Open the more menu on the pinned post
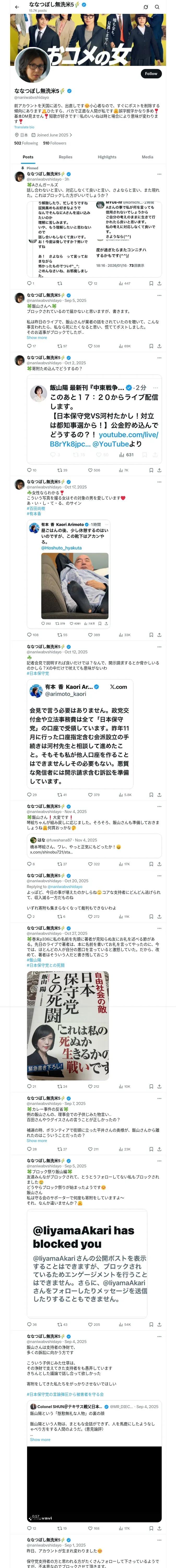Viewport: 176px width, 1568px height. click(159, 174)
